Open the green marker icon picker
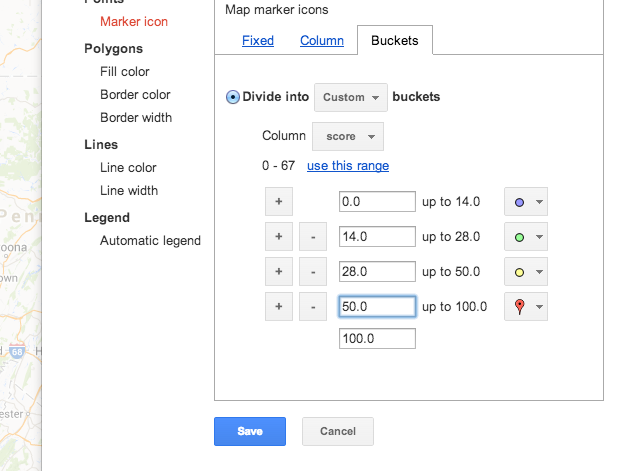The width and height of the screenshot is (638, 471). (526, 237)
